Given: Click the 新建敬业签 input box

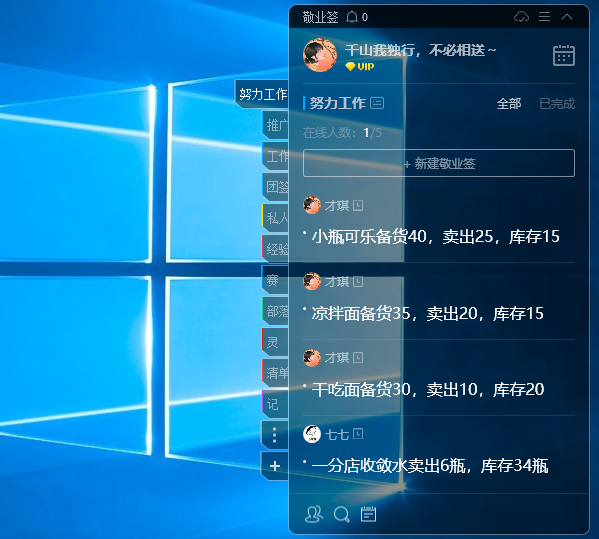Looking at the screenshot, I should pyautogui.click(x=439, y=163).
